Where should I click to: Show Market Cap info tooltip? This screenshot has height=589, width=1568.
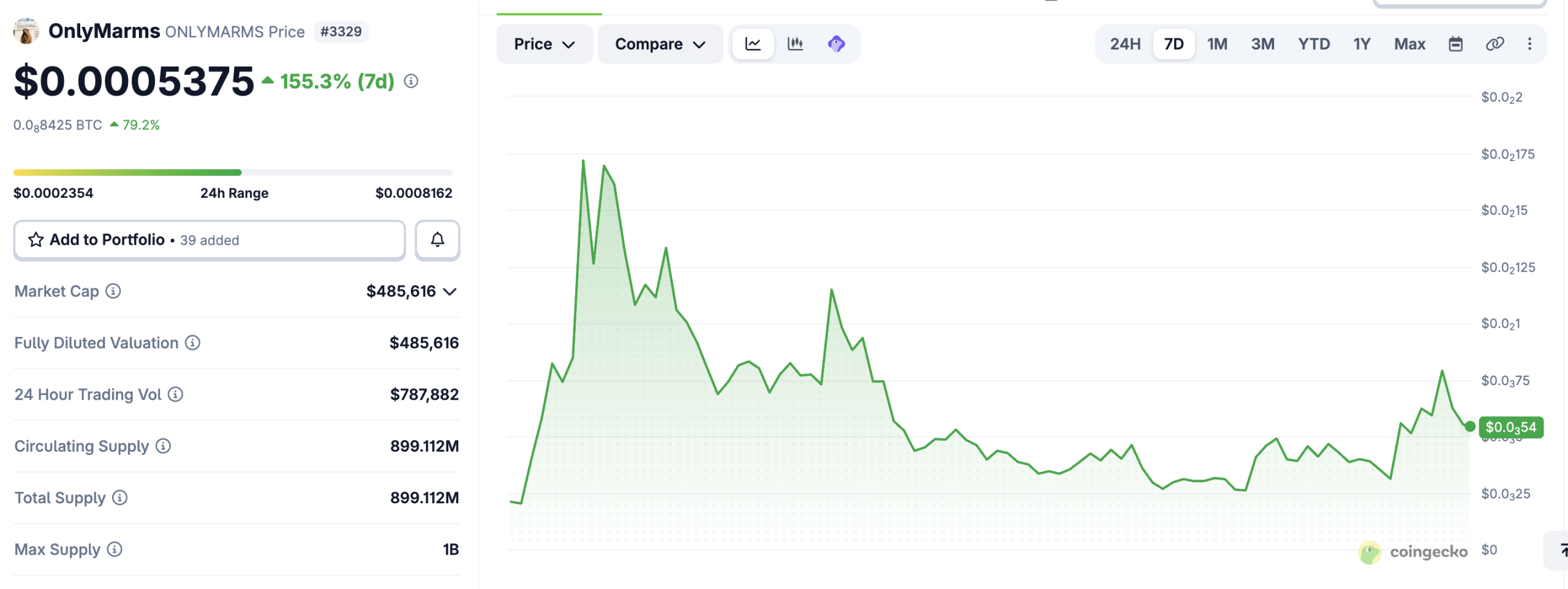tap(113, 291)
